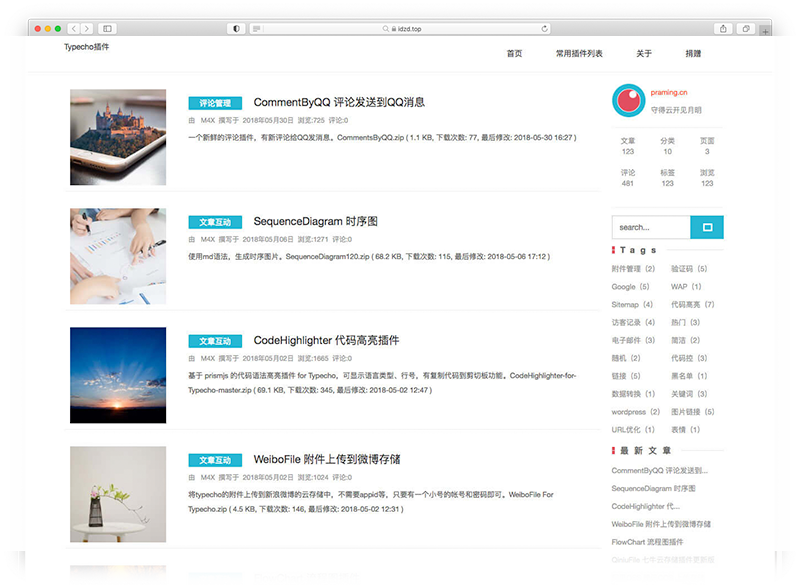Open recent post CommentByQQ 评论发送到... in sidebar
This screenshot has width=800, height=588.
coord(660,471)
